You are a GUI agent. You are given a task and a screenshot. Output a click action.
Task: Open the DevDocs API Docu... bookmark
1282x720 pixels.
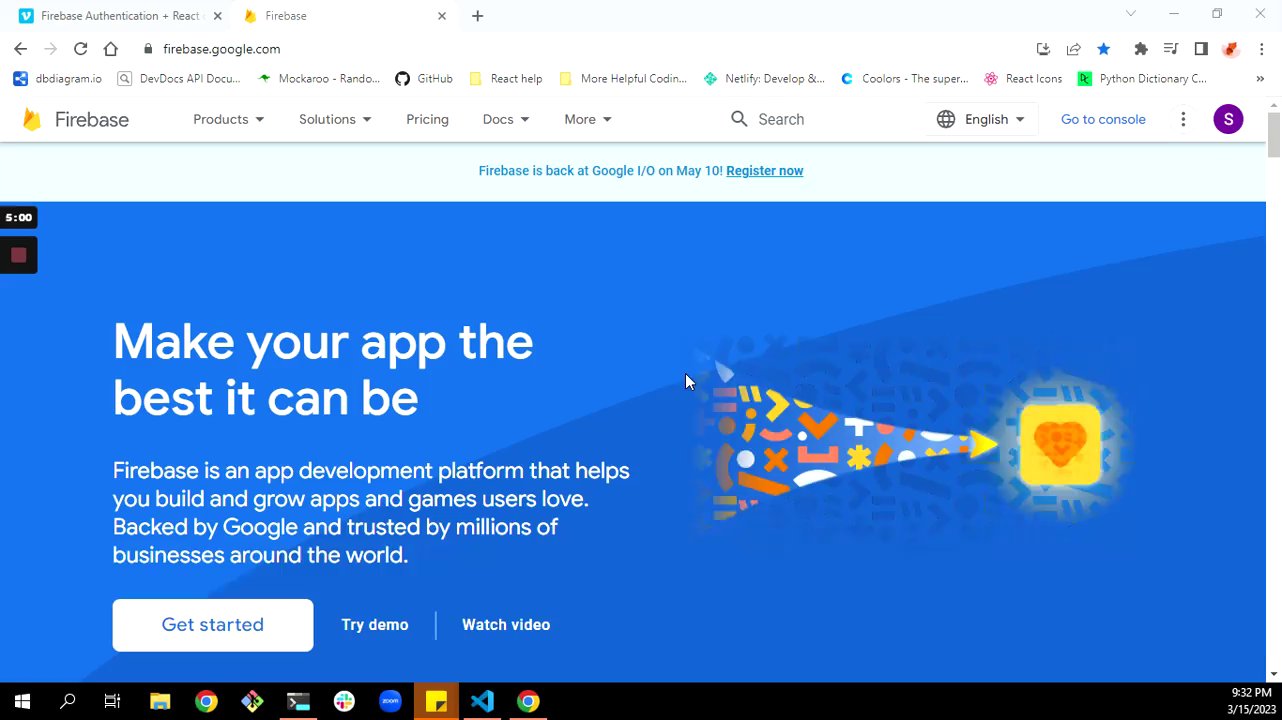pyautogui.click(x=180, y=78)
